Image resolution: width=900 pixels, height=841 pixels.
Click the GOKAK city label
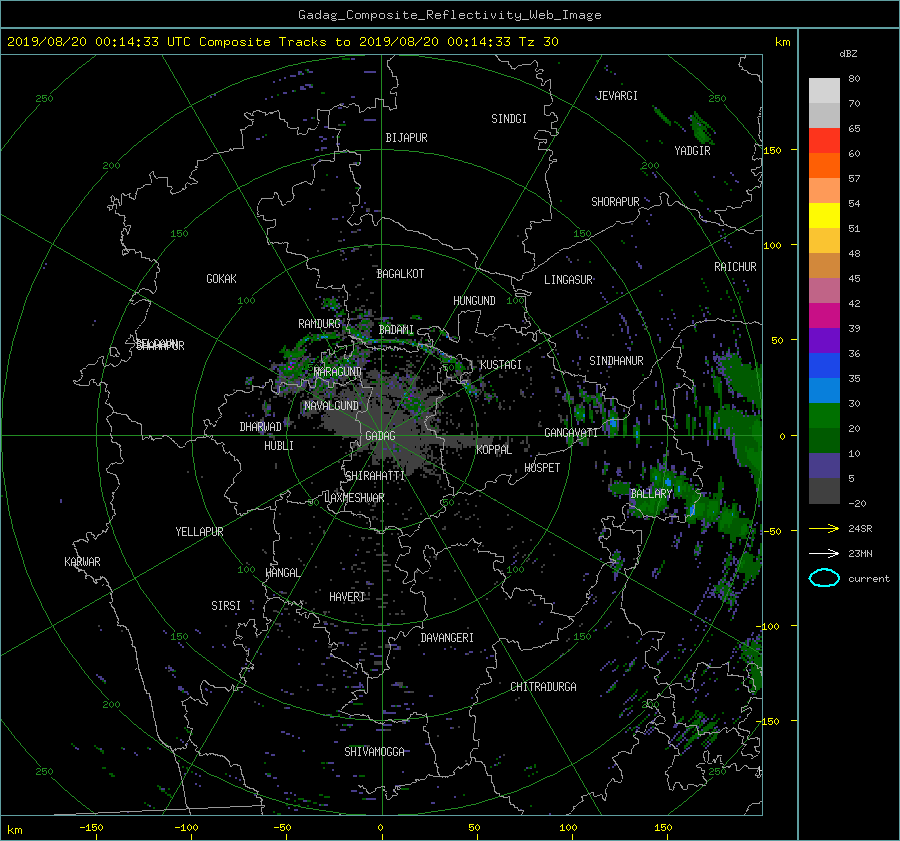click(221, 279)
